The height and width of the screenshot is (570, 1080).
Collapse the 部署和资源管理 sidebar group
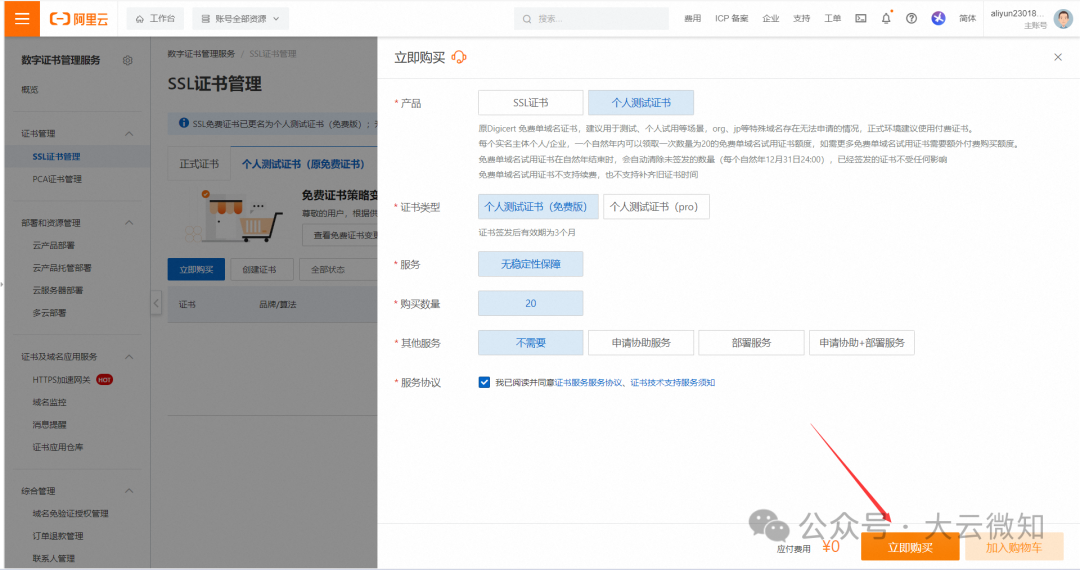tap(129, 223)
